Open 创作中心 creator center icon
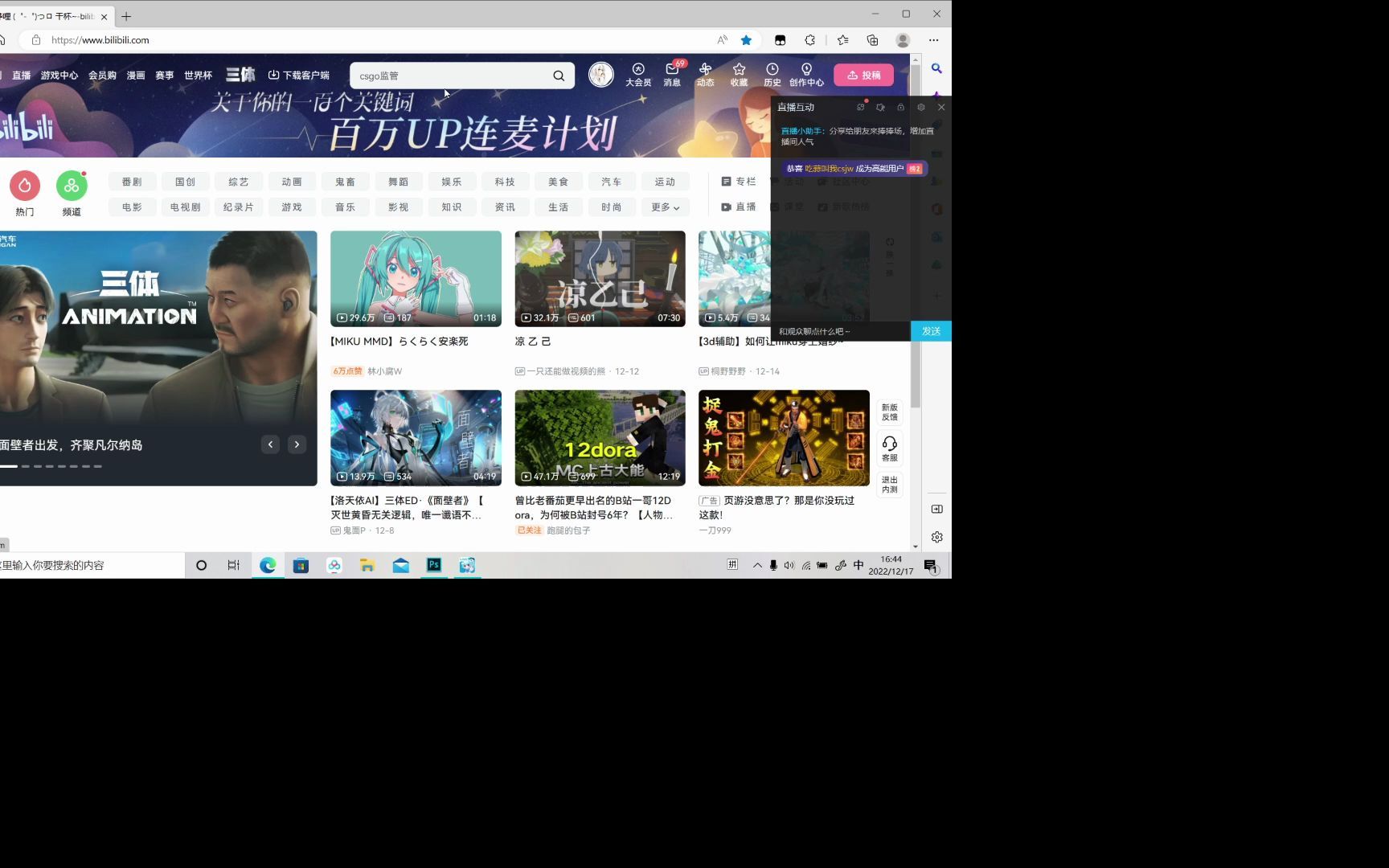Image resolution: width=1389 pixels, height=868 pixels. [x=806, y=75]
